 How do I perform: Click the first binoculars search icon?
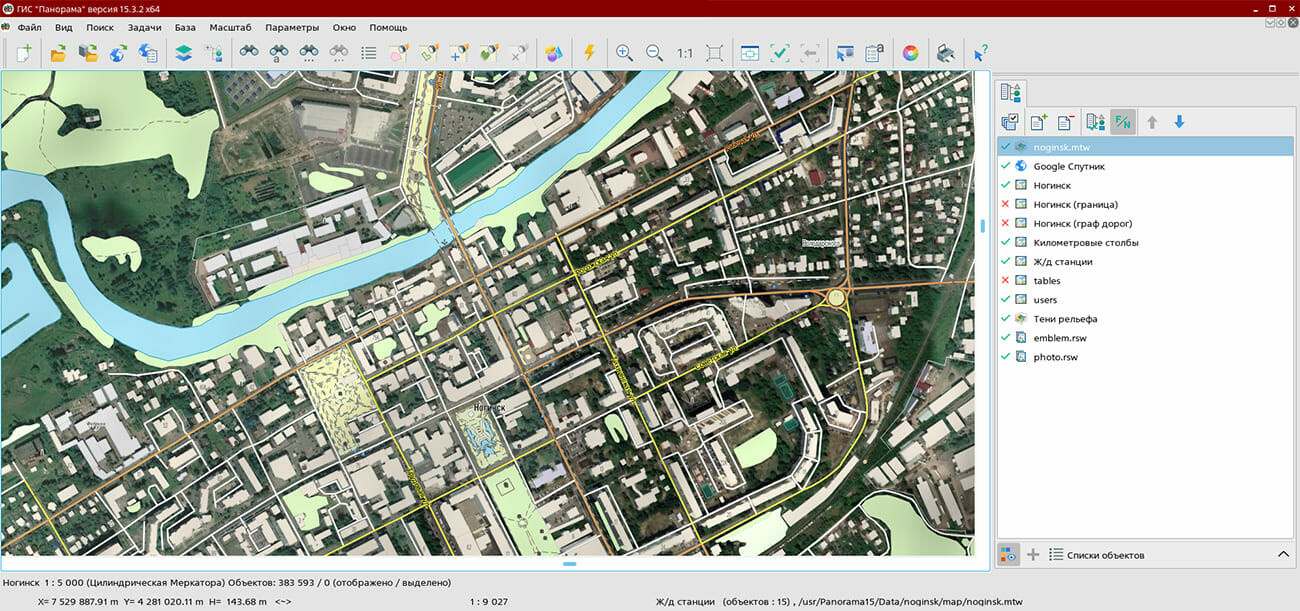pyautogui.click(x=249, y=53)
